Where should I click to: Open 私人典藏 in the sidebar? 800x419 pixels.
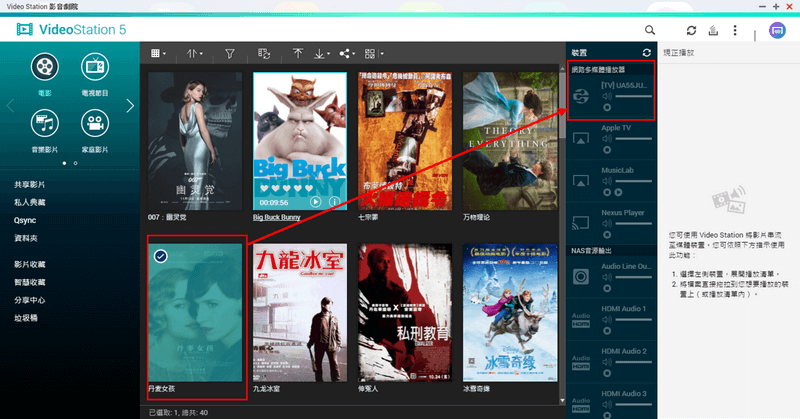click(x=30, y=203)
